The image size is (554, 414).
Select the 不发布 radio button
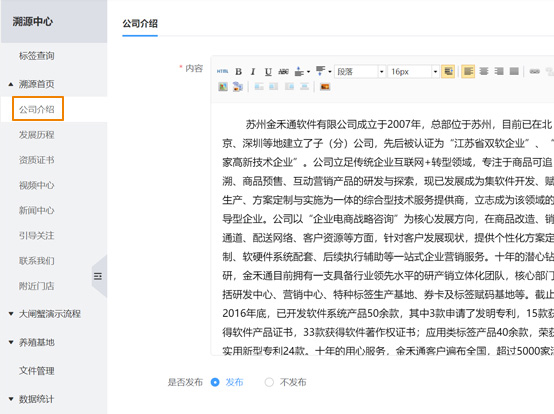269,382
